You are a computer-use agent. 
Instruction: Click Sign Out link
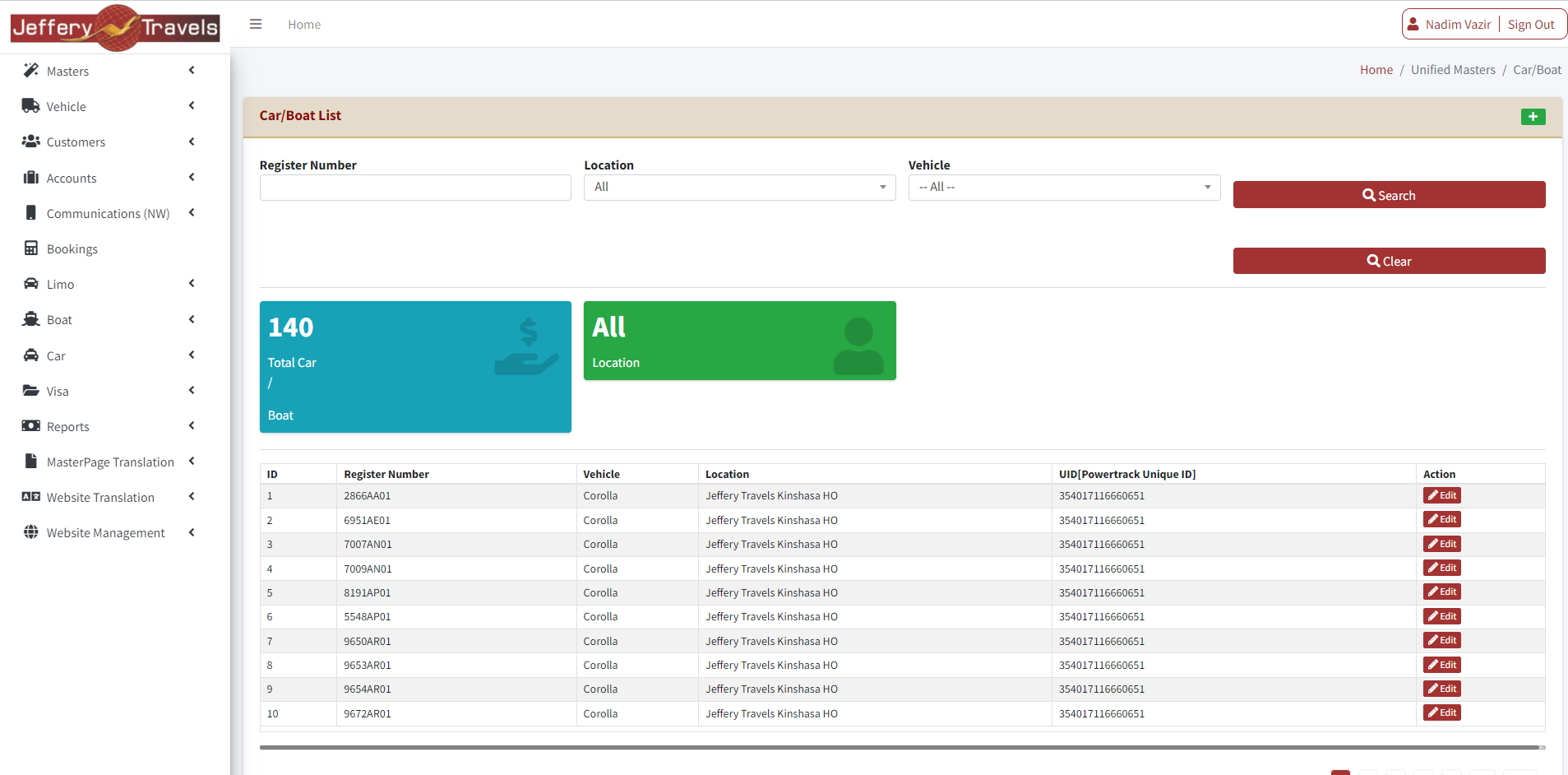[1531, 25]
